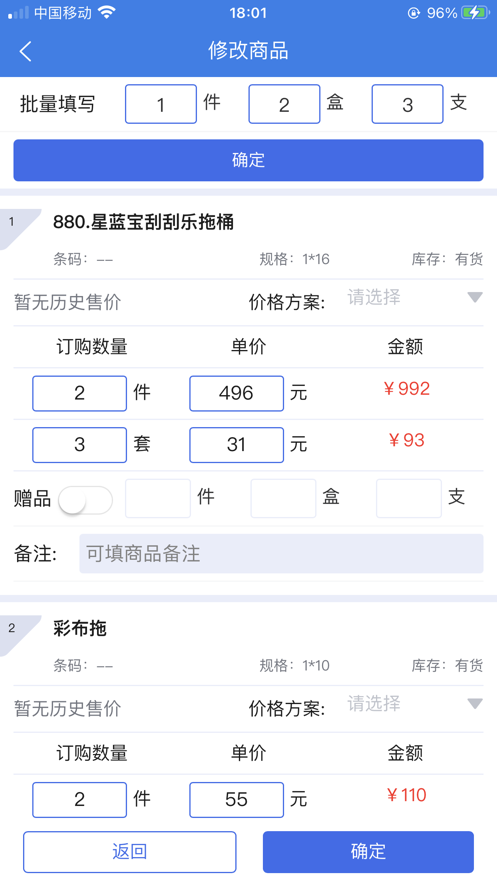Edit the 55 unit price for 彩布拖
This screenshot has height=883, width=497.
pos(236,800)
